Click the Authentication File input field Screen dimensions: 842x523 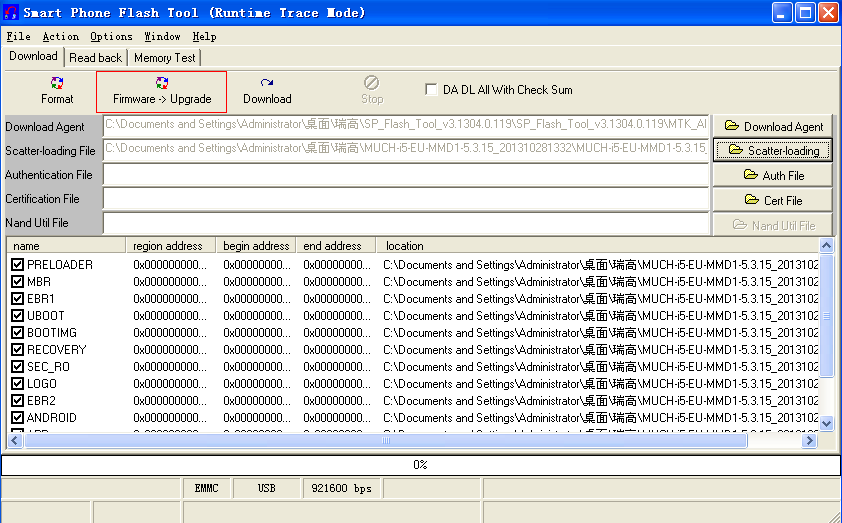406,175
